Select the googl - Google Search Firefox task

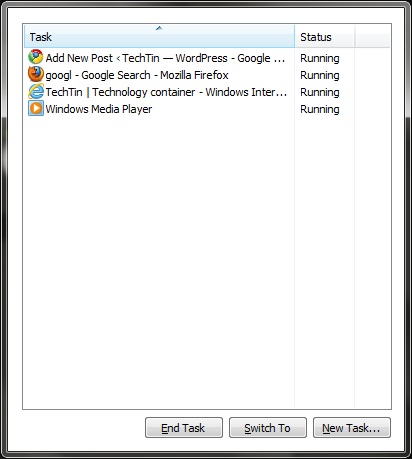(137, 75)
